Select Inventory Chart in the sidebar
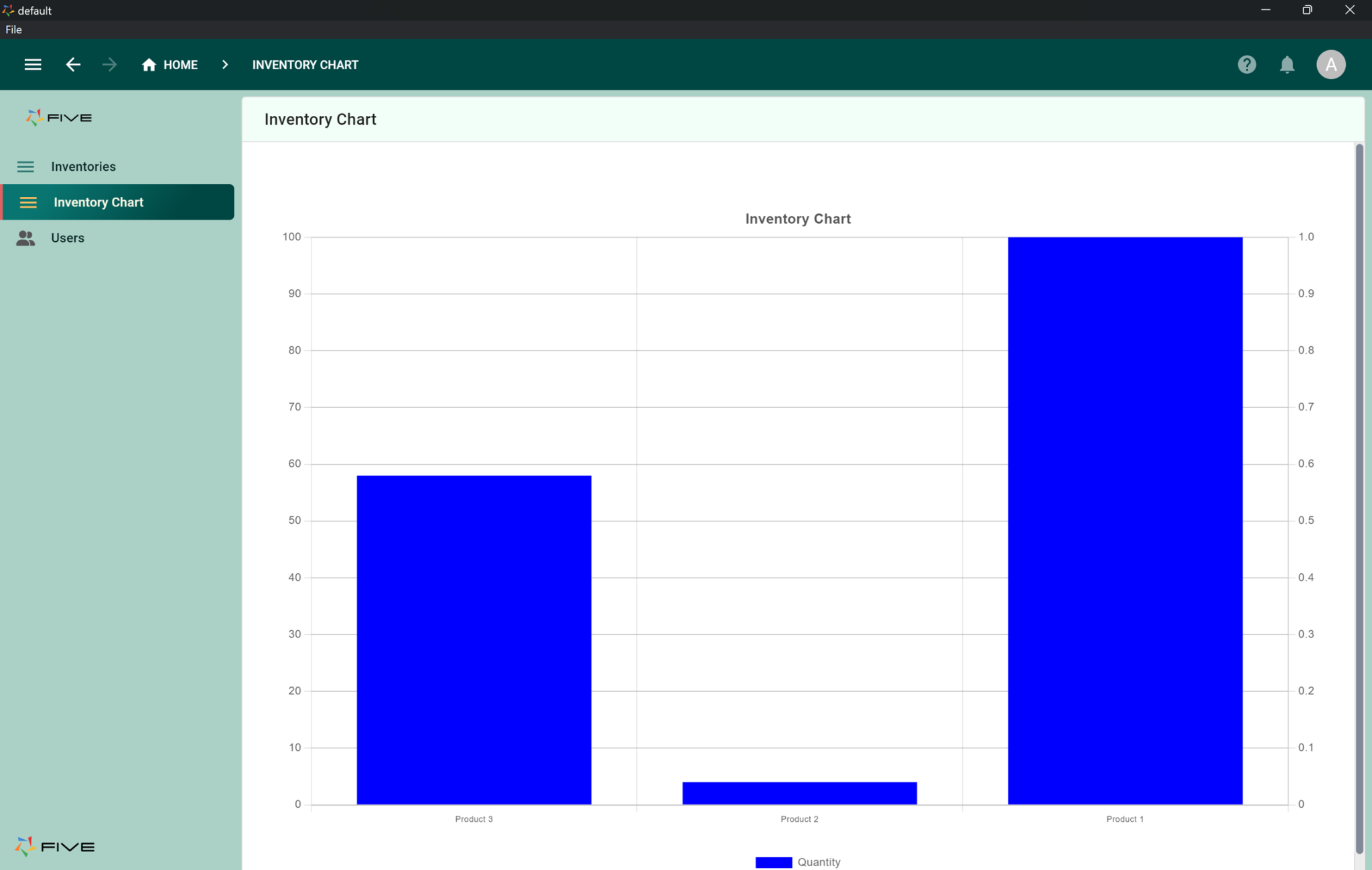 click(98, 202)
